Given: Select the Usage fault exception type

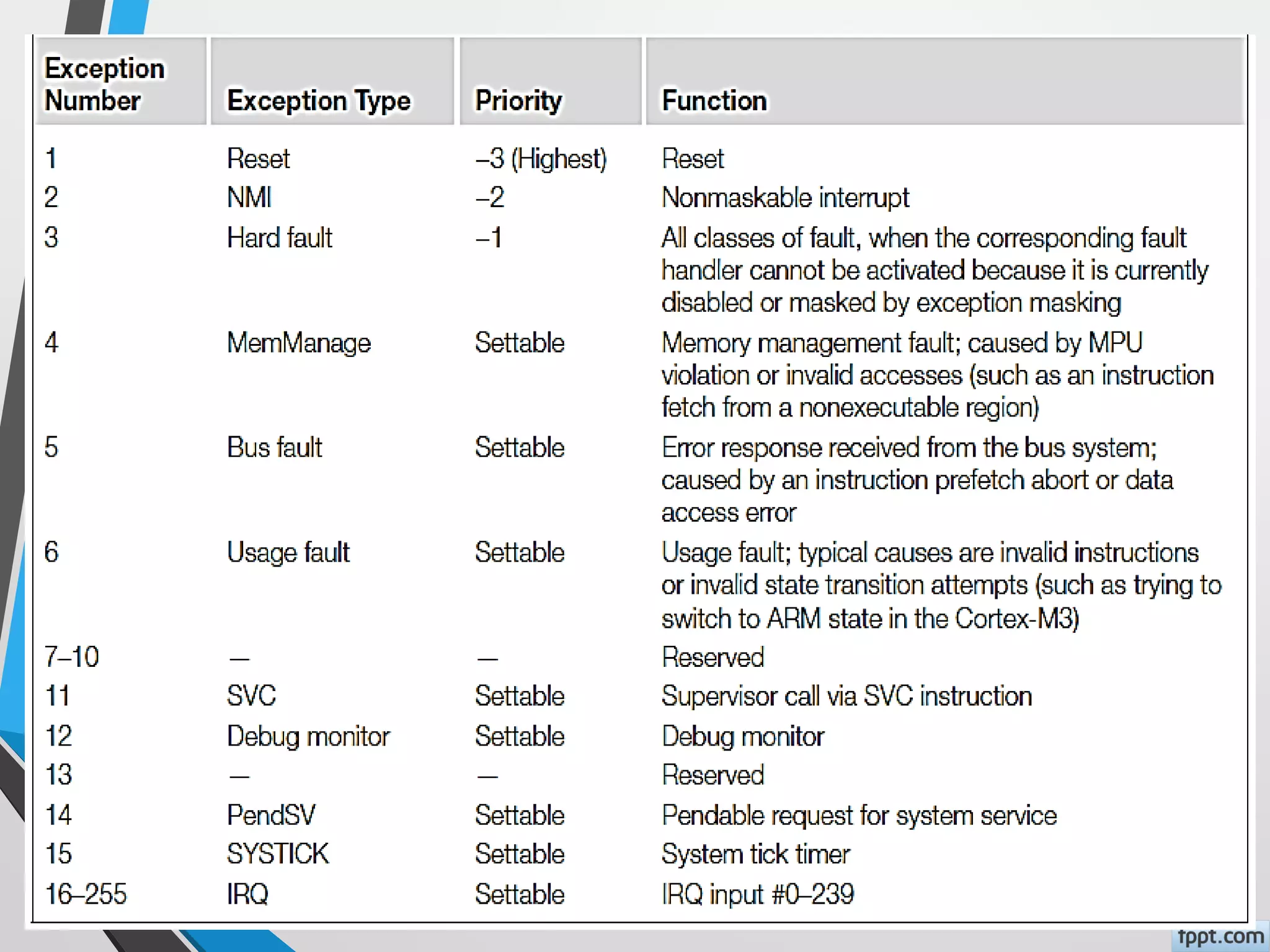Looking at the screenshot, I should 288,552.
